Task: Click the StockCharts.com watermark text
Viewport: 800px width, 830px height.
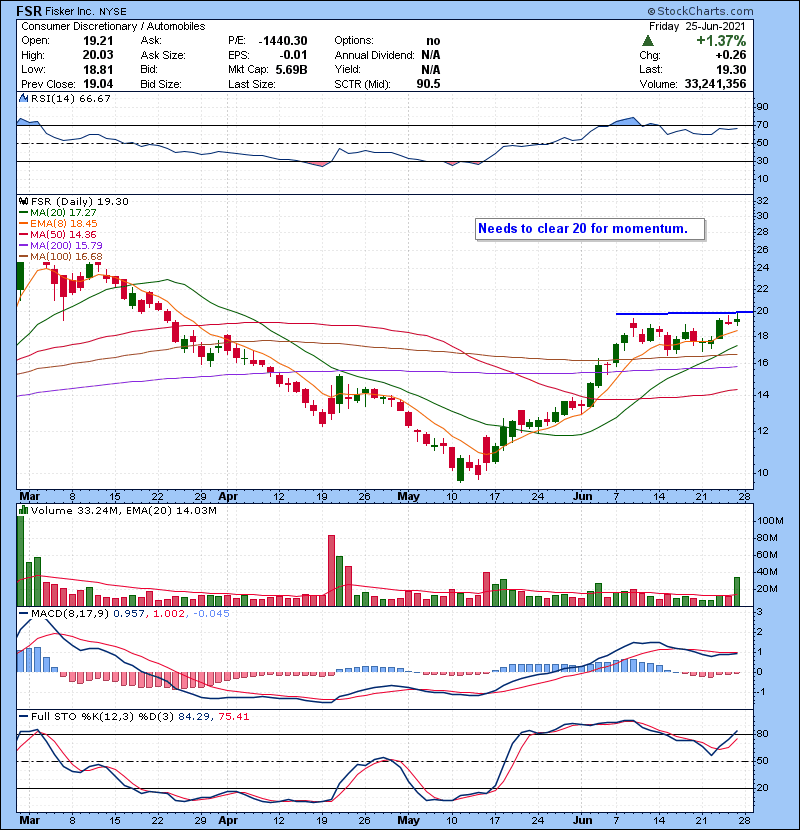Action: 700,11
